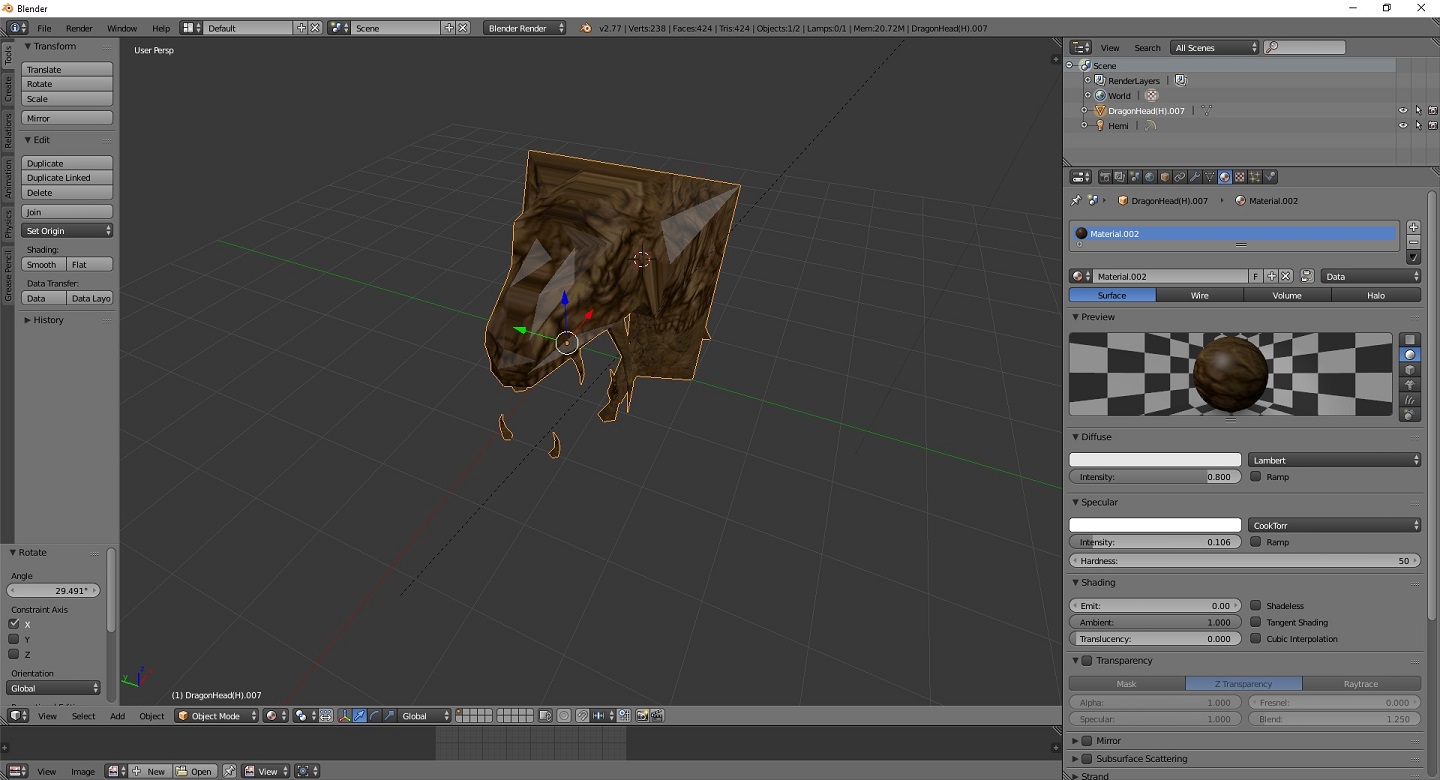Screen dimensions: 1440x780
Task: Switch to the Texture properties tab
Action: (x=1240, y=177)
